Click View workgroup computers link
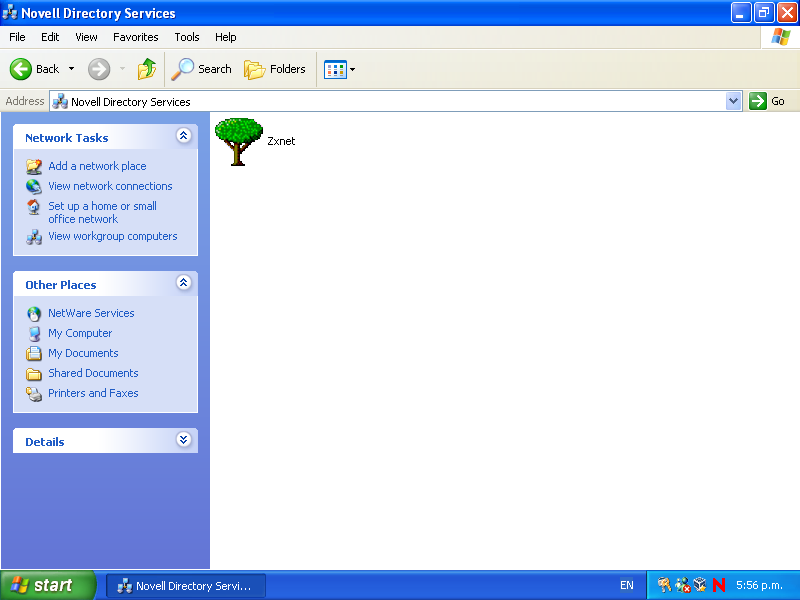Screen dimensions: 800x600 point(113,236)
